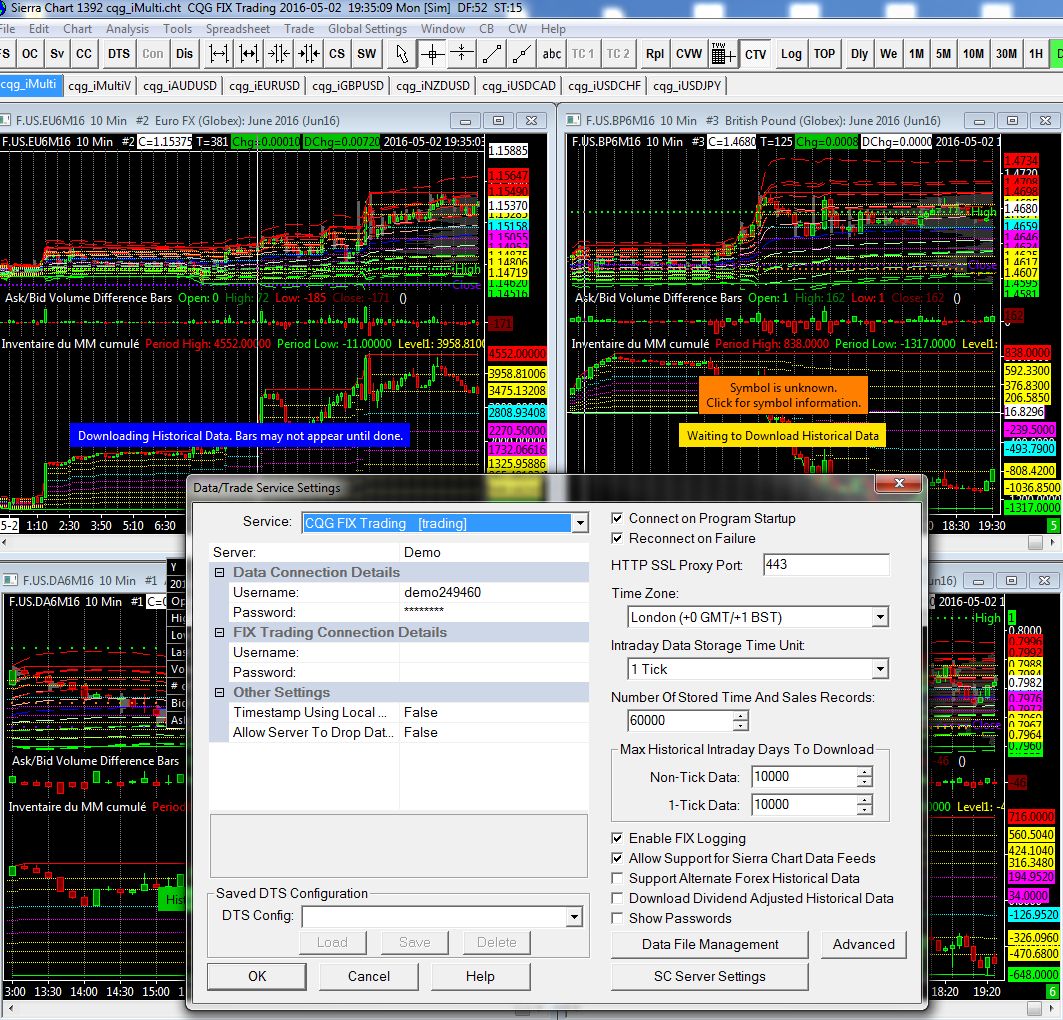Enable the Show Passwords checkbox
Screen dimensions: 1063x1020
[618, 918]
